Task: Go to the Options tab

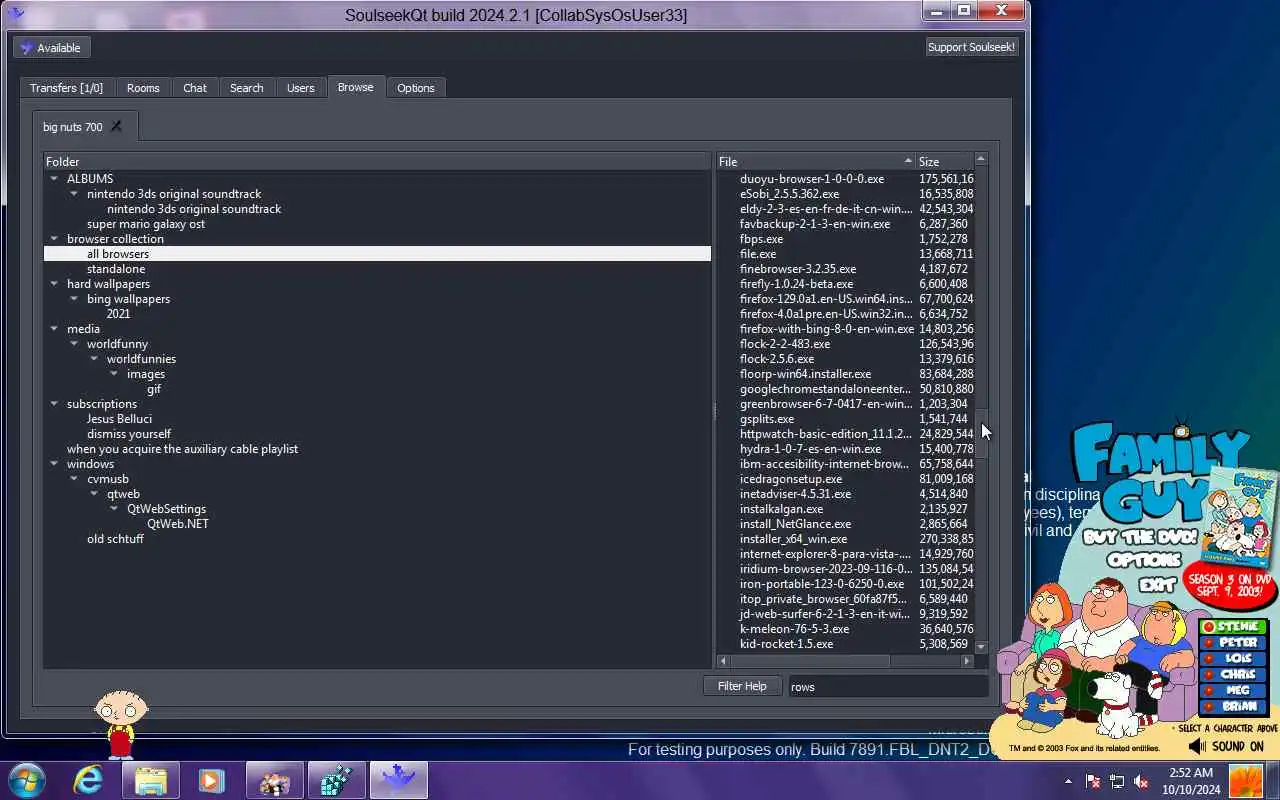Action: point(416,88)
